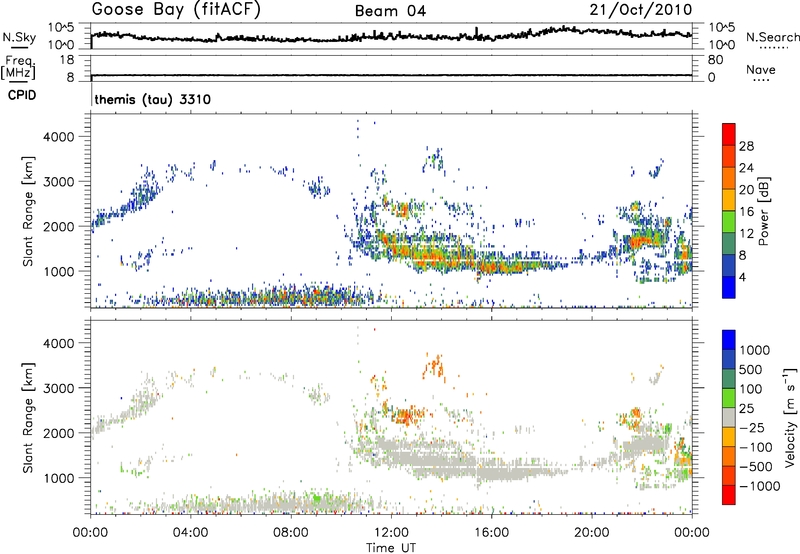
Task: Click the '04:00' time axis tick label
Action: tap(190, 533)
